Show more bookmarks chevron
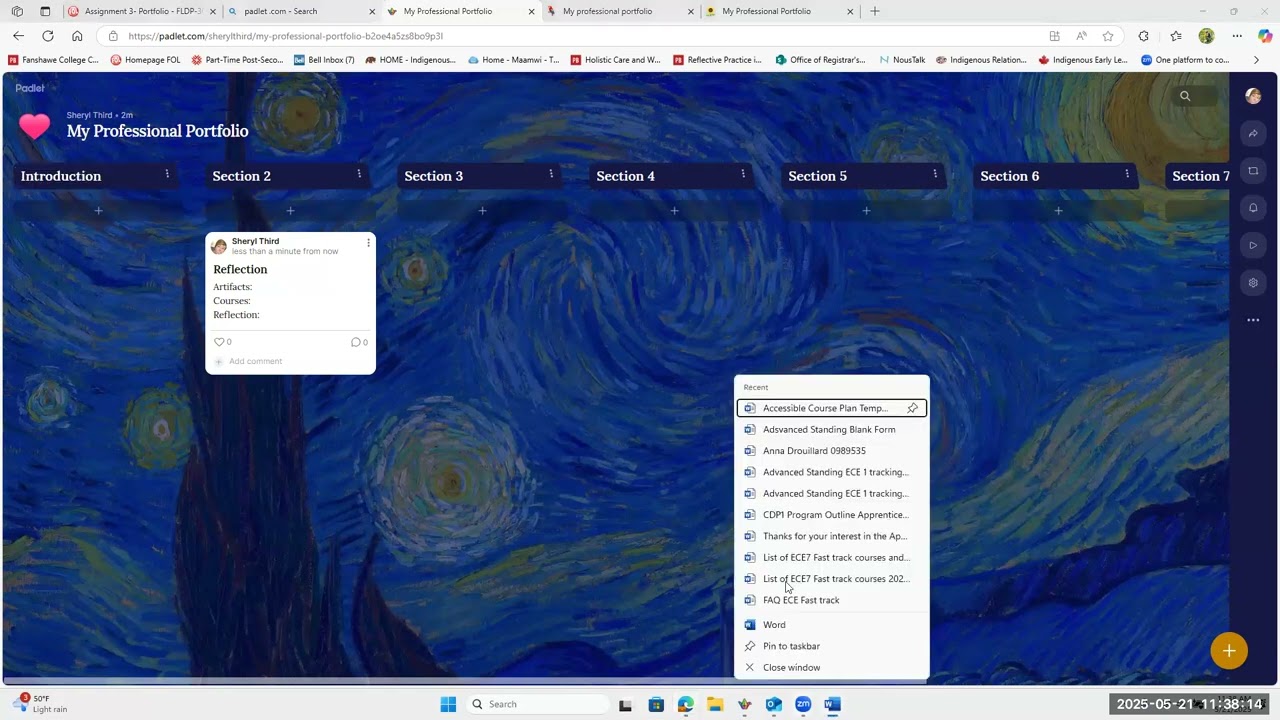This screenshot has height=720, width=1280. 1256,60
